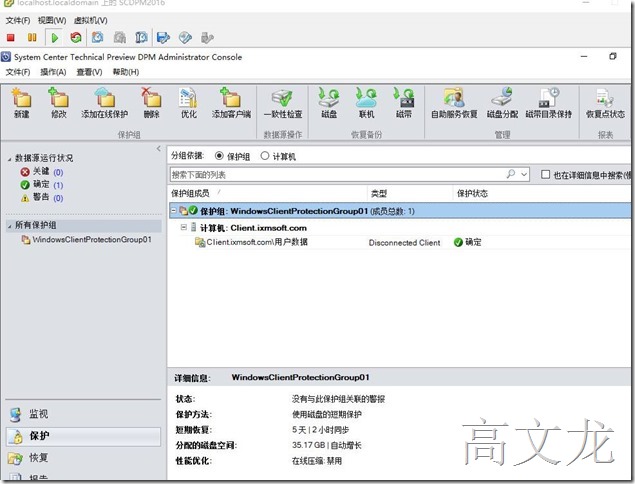The image size is (635, 484).
Task: Click the USB device connect icon
Action: 207,38
